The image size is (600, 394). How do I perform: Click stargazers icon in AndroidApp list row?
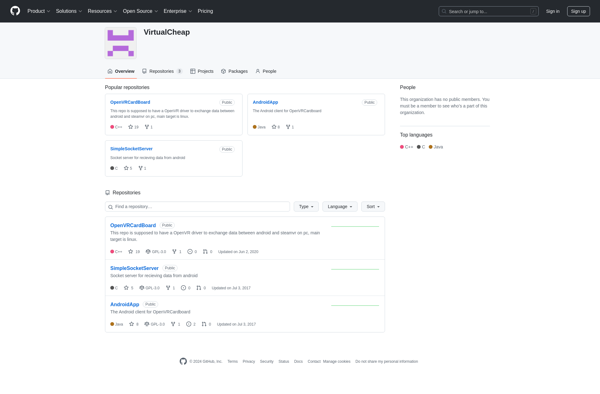(x=132, y=324)
